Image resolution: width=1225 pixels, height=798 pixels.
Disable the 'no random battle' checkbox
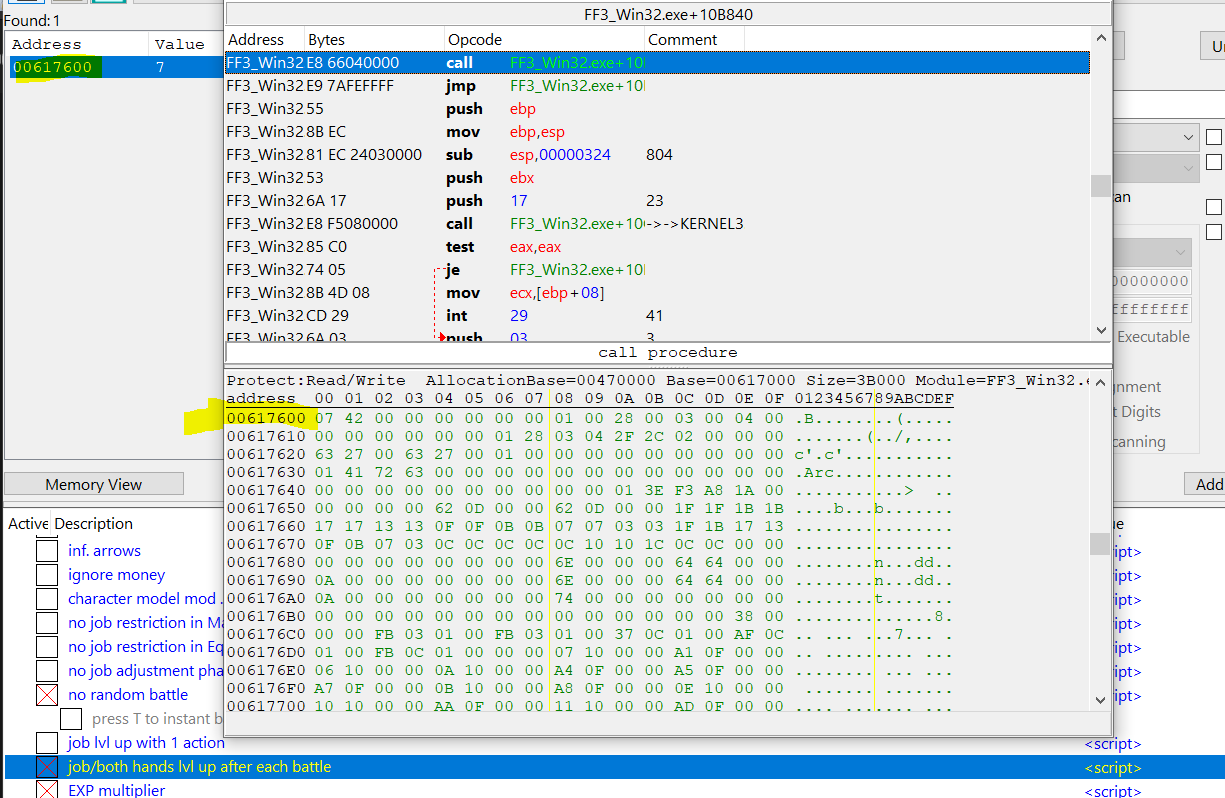point(47,695)
